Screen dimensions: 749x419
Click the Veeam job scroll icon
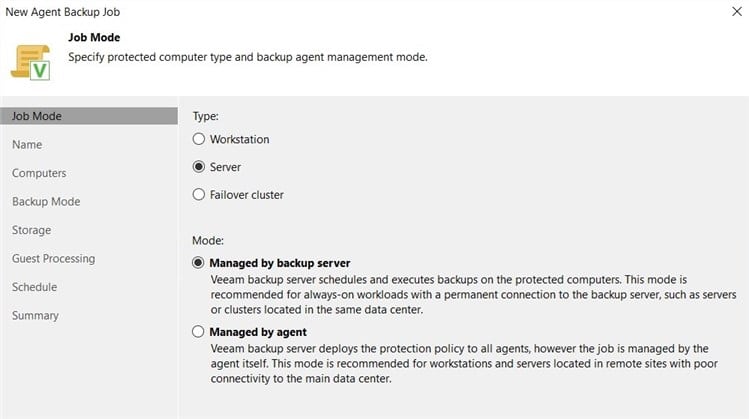point(31,62)
